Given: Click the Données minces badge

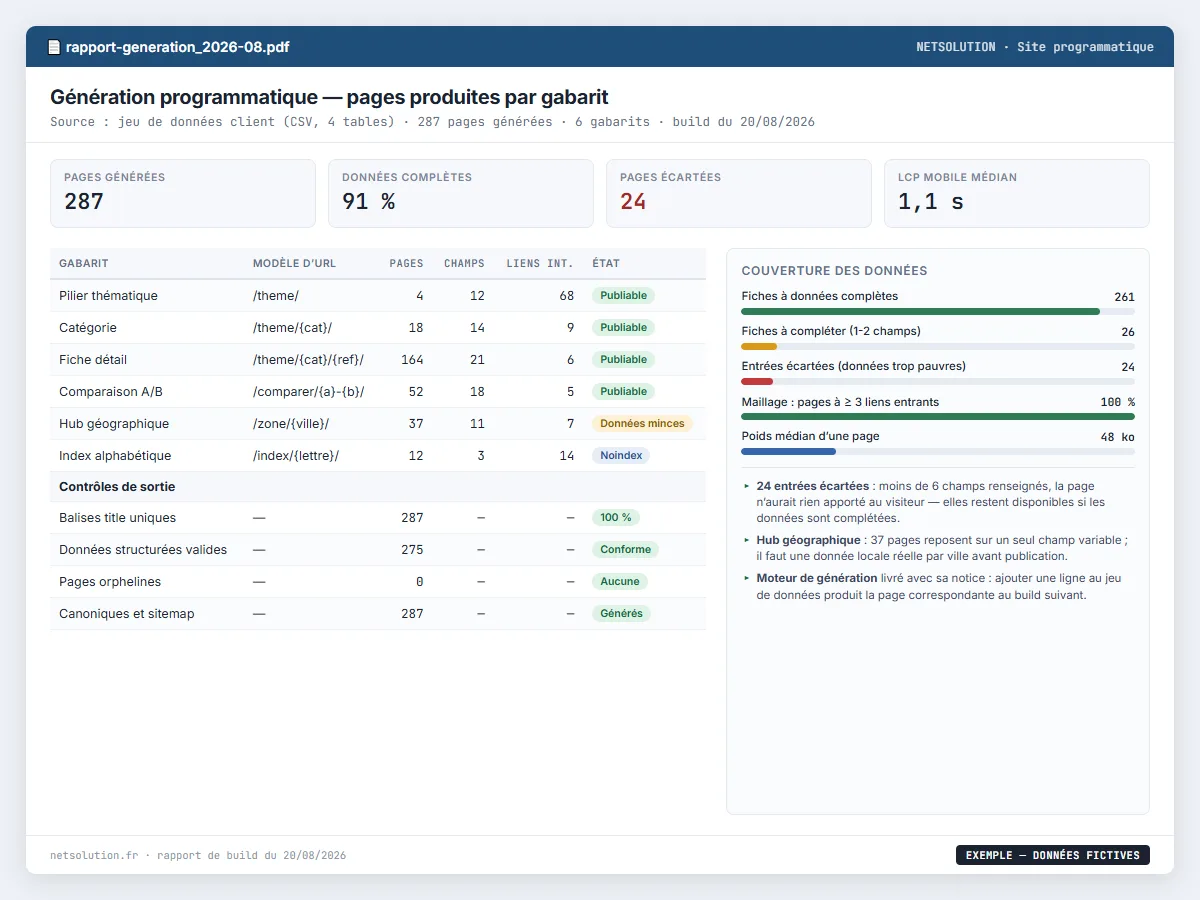Looking at the screenshot, I should click(642, 424).
